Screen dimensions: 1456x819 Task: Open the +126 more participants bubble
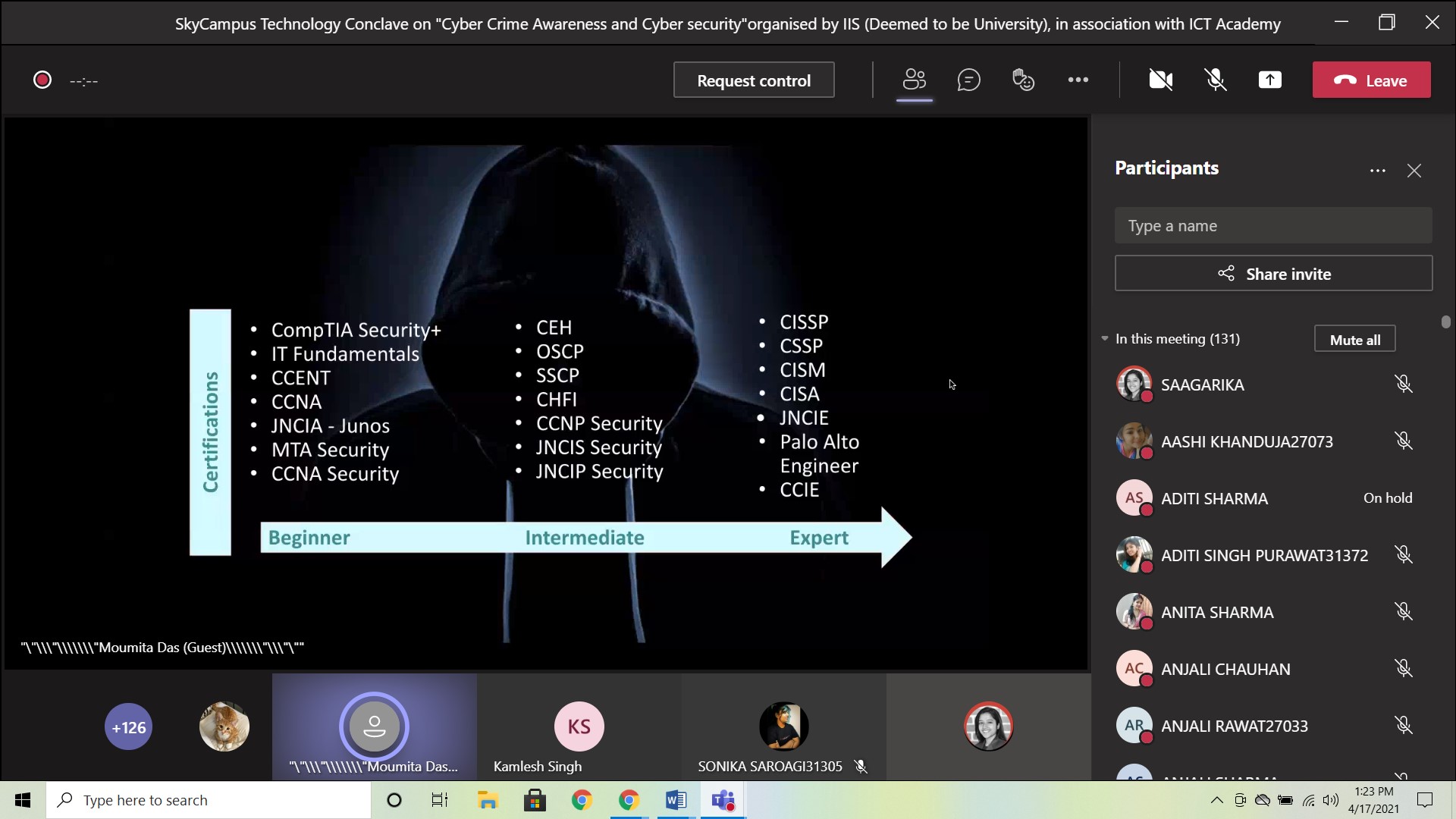pyautogui.click(x=128, y=727)
